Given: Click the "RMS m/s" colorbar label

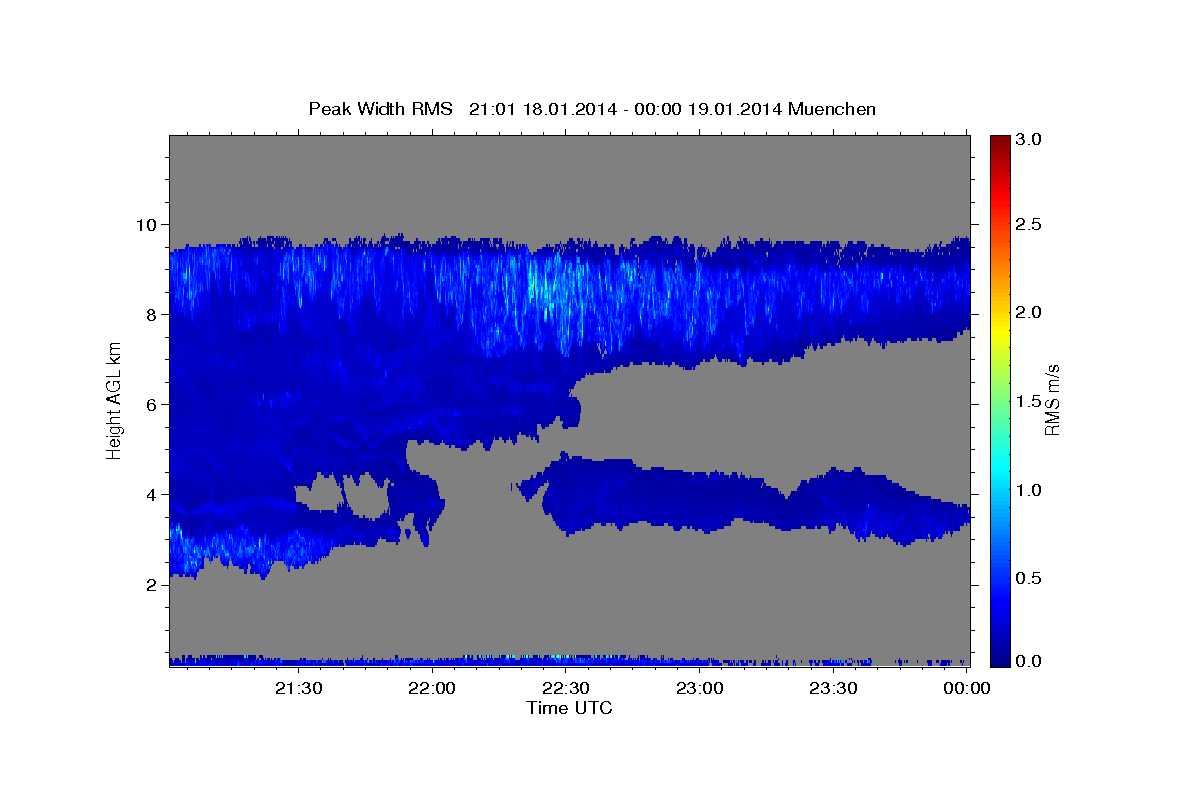Looking at the screenshot, I should click(1051, 401).
